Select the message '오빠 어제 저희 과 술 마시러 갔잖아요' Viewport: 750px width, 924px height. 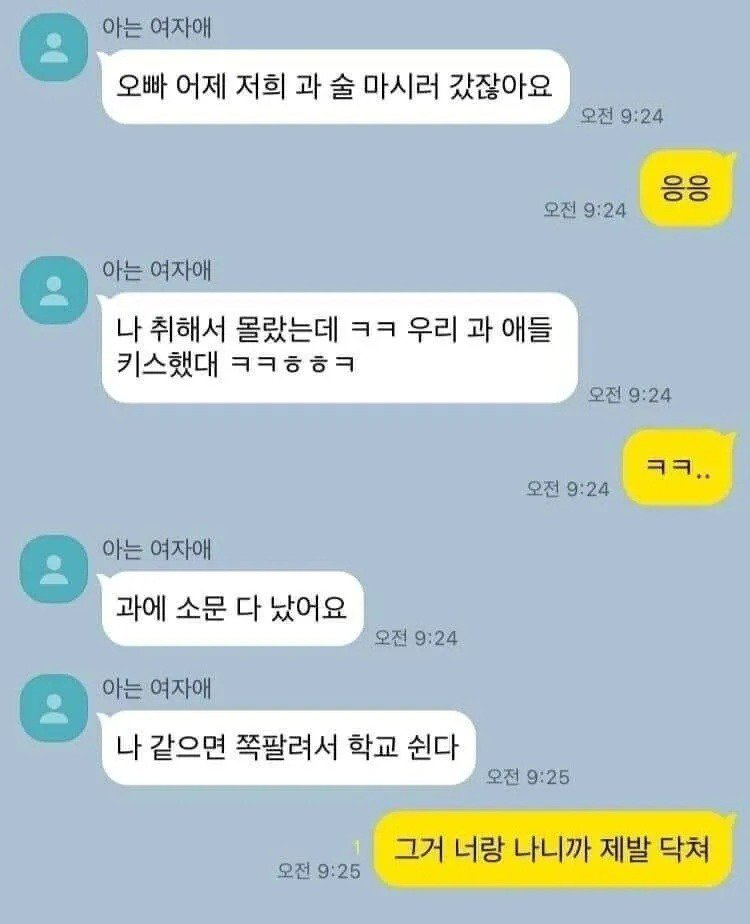(x=335, y=87)
